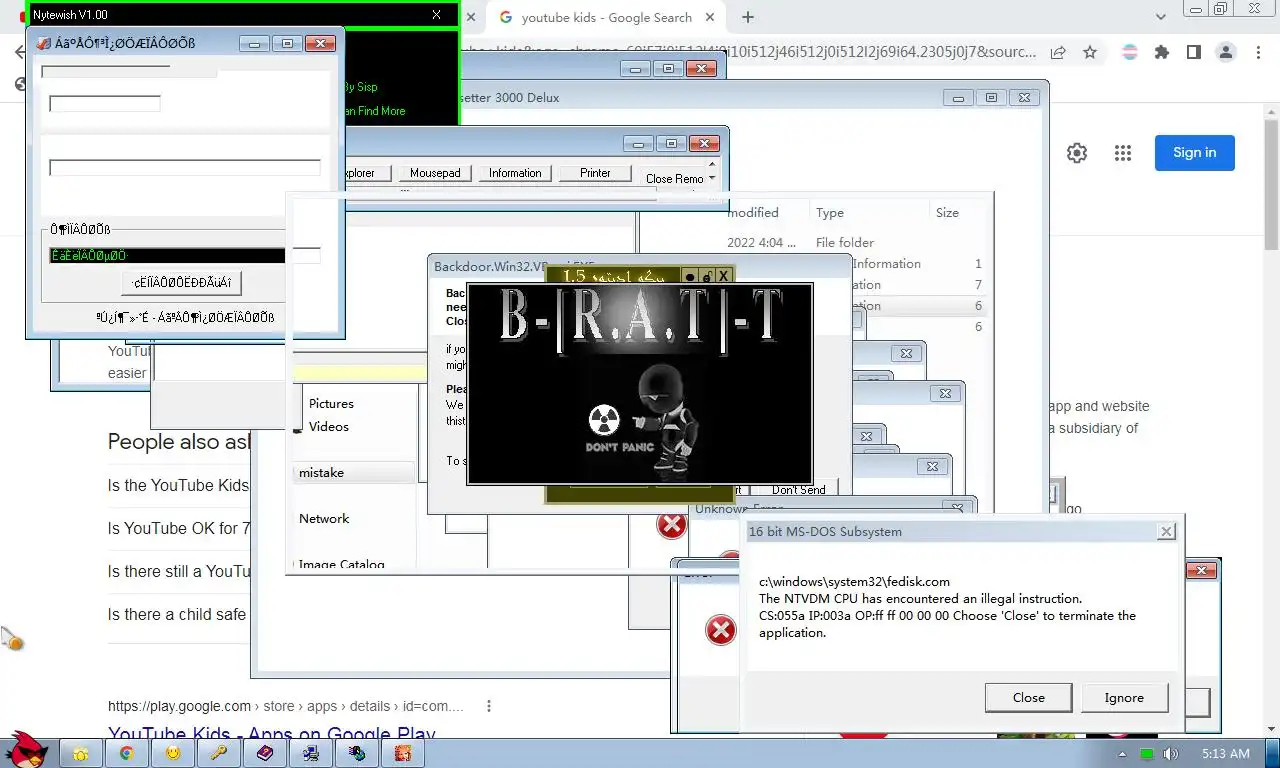Close the 16 bit MS-DOS Subsystem dialog
The height and width of the screenshot is (768, 1280).
[1166, 532]
